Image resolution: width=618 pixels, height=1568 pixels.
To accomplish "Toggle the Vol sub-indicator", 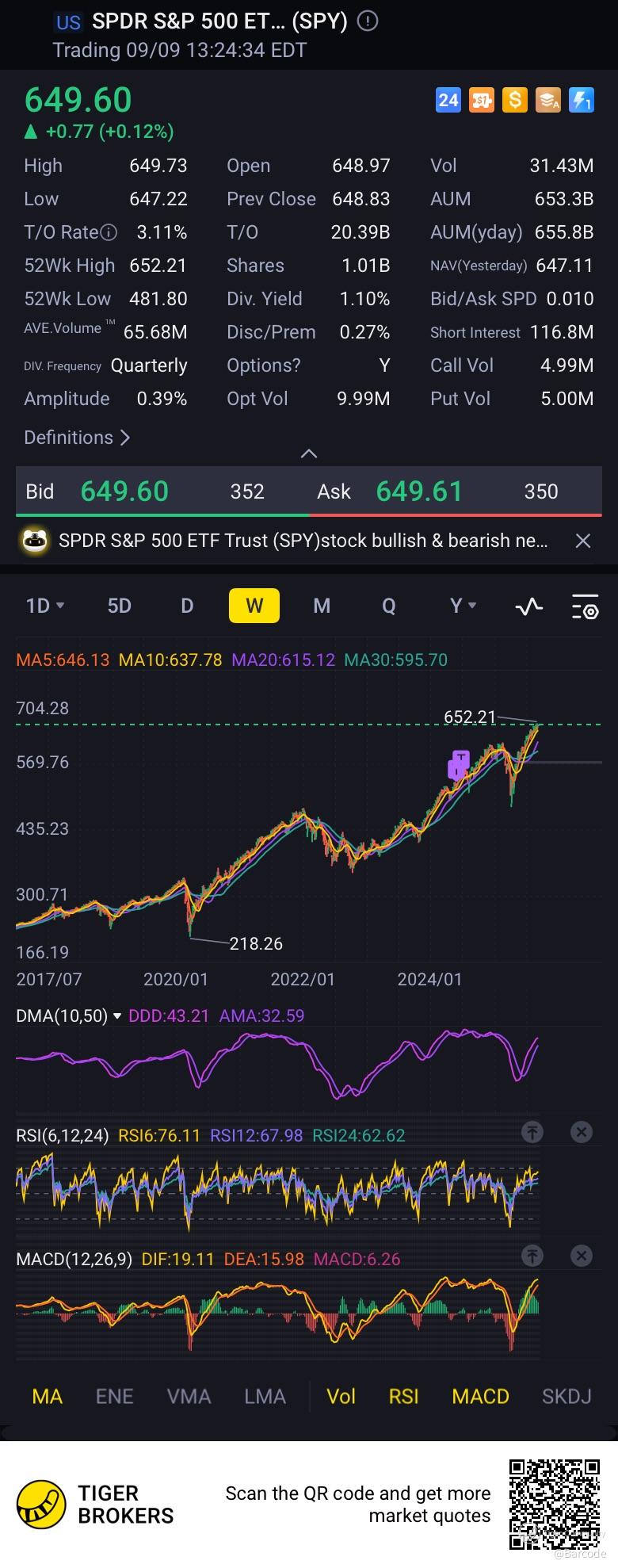I will [x=341, y=1396].
